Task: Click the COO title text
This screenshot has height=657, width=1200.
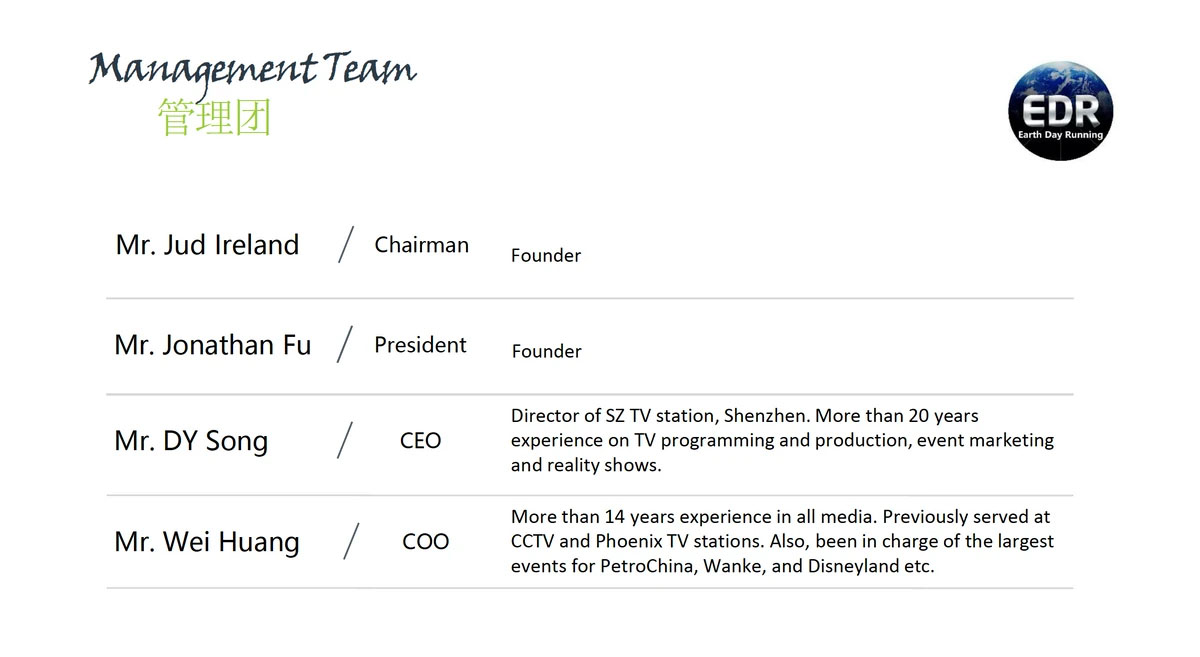Action: click(x=425, y=542)
